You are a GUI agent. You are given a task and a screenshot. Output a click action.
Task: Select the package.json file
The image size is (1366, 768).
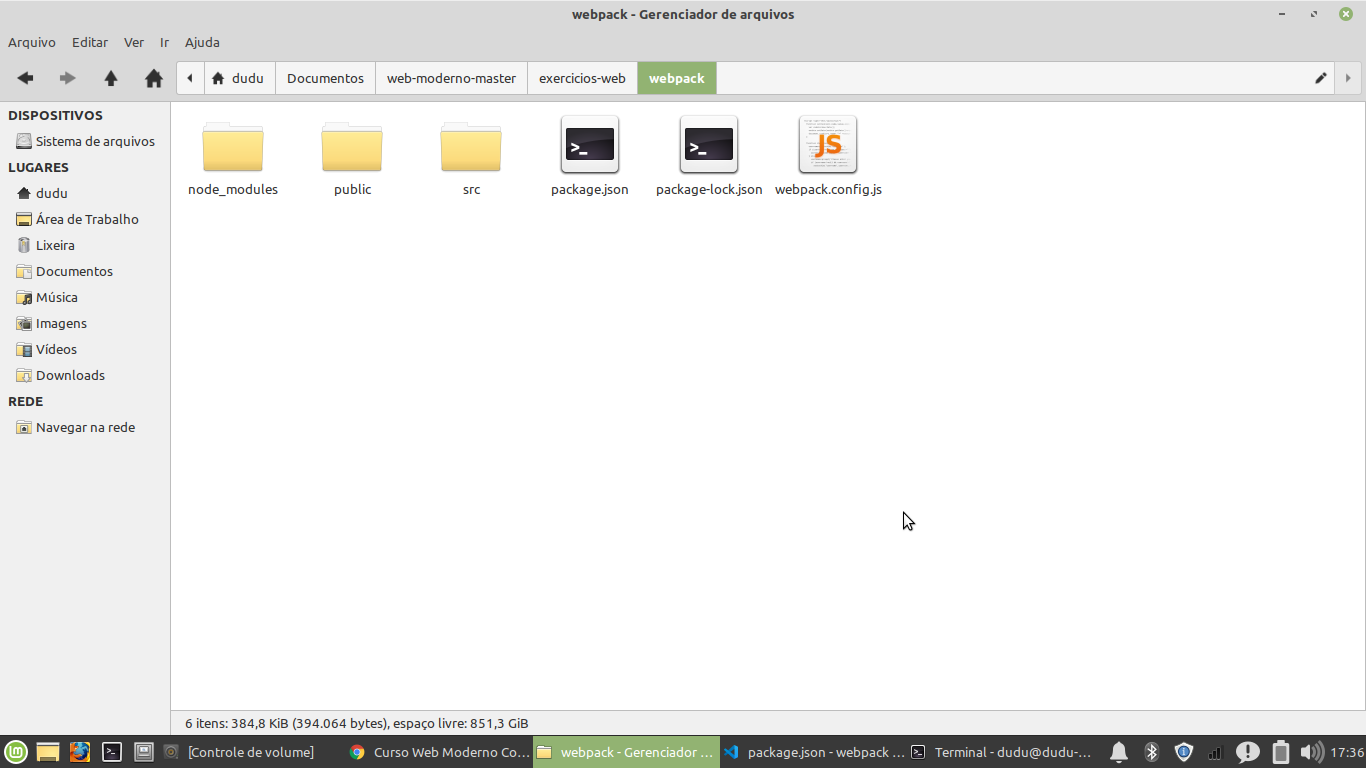(x=590, y=145)
